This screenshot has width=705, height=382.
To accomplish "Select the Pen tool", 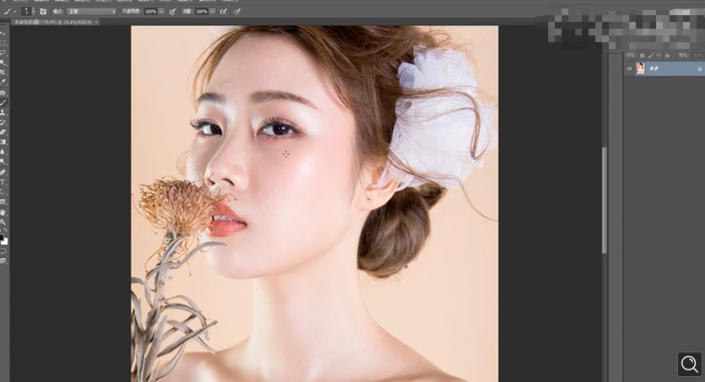I will pos(3,172).
